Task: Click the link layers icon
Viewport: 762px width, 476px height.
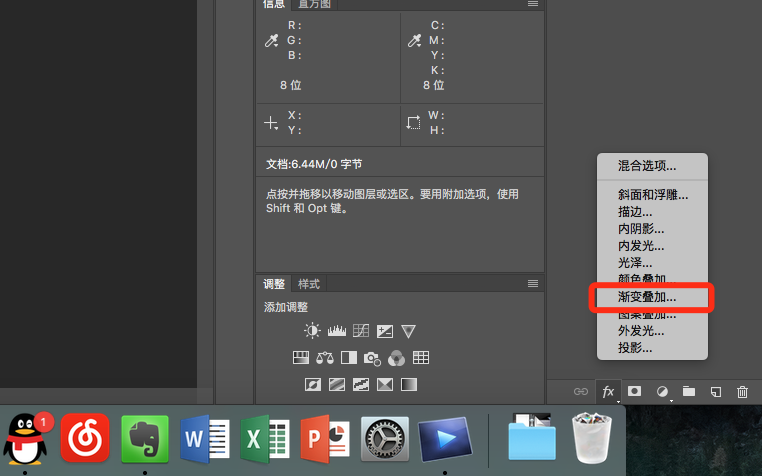Action: 581,391
